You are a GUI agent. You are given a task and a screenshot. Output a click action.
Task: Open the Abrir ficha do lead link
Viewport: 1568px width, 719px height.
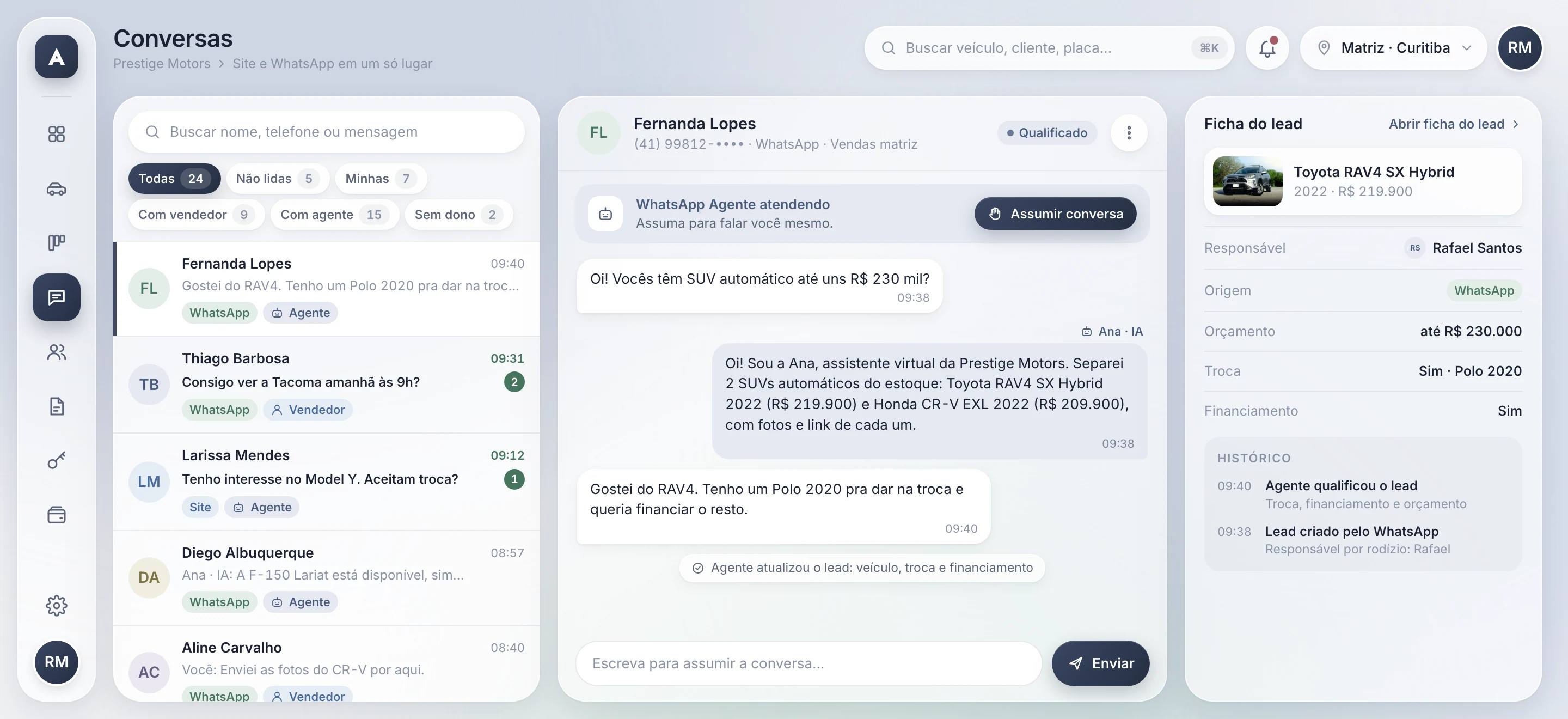(1455, 124)
